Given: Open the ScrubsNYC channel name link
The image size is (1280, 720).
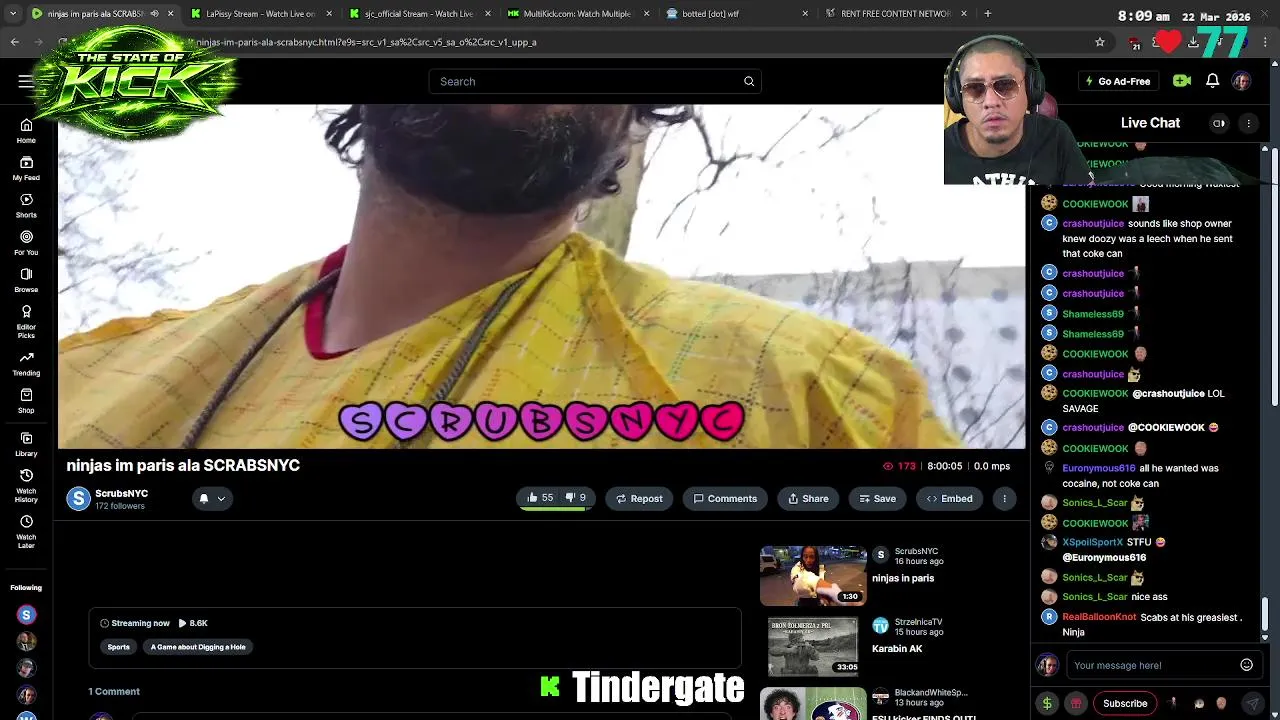Looking at the screenshot, I should pyautogui.click(x=121, y=493).
